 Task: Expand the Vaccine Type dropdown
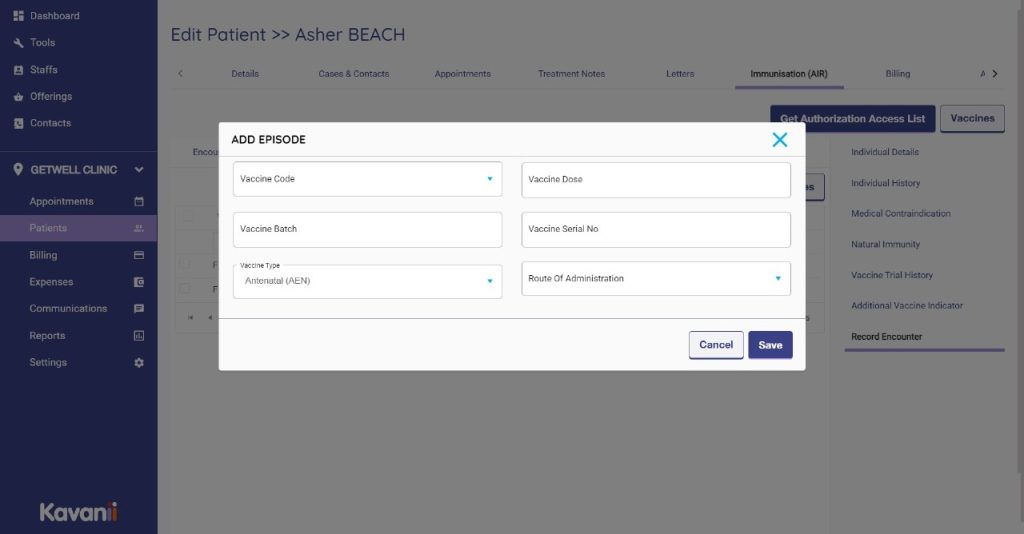coord(489,281)
